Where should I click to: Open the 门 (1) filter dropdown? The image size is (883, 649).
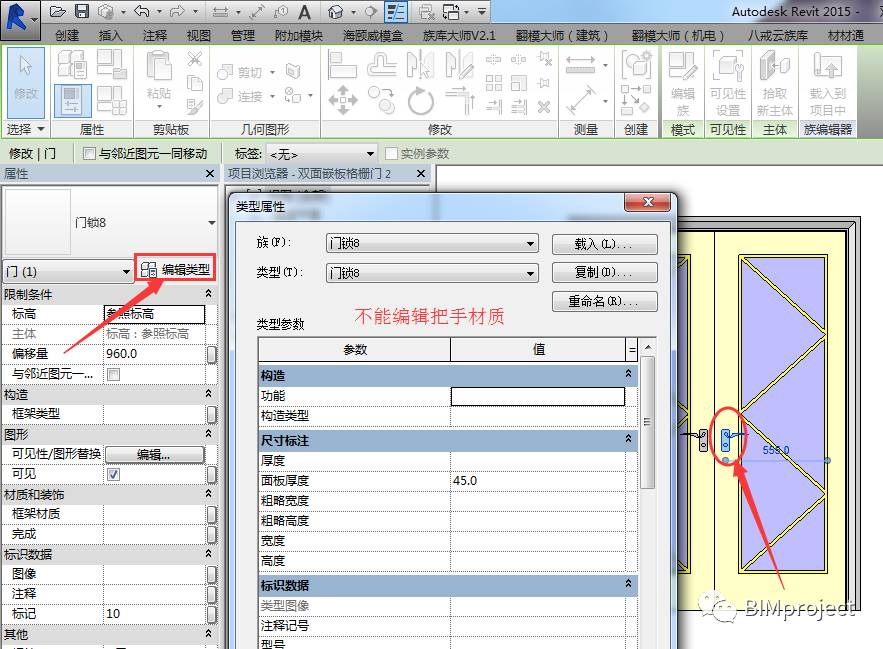[x=68, y=272]
